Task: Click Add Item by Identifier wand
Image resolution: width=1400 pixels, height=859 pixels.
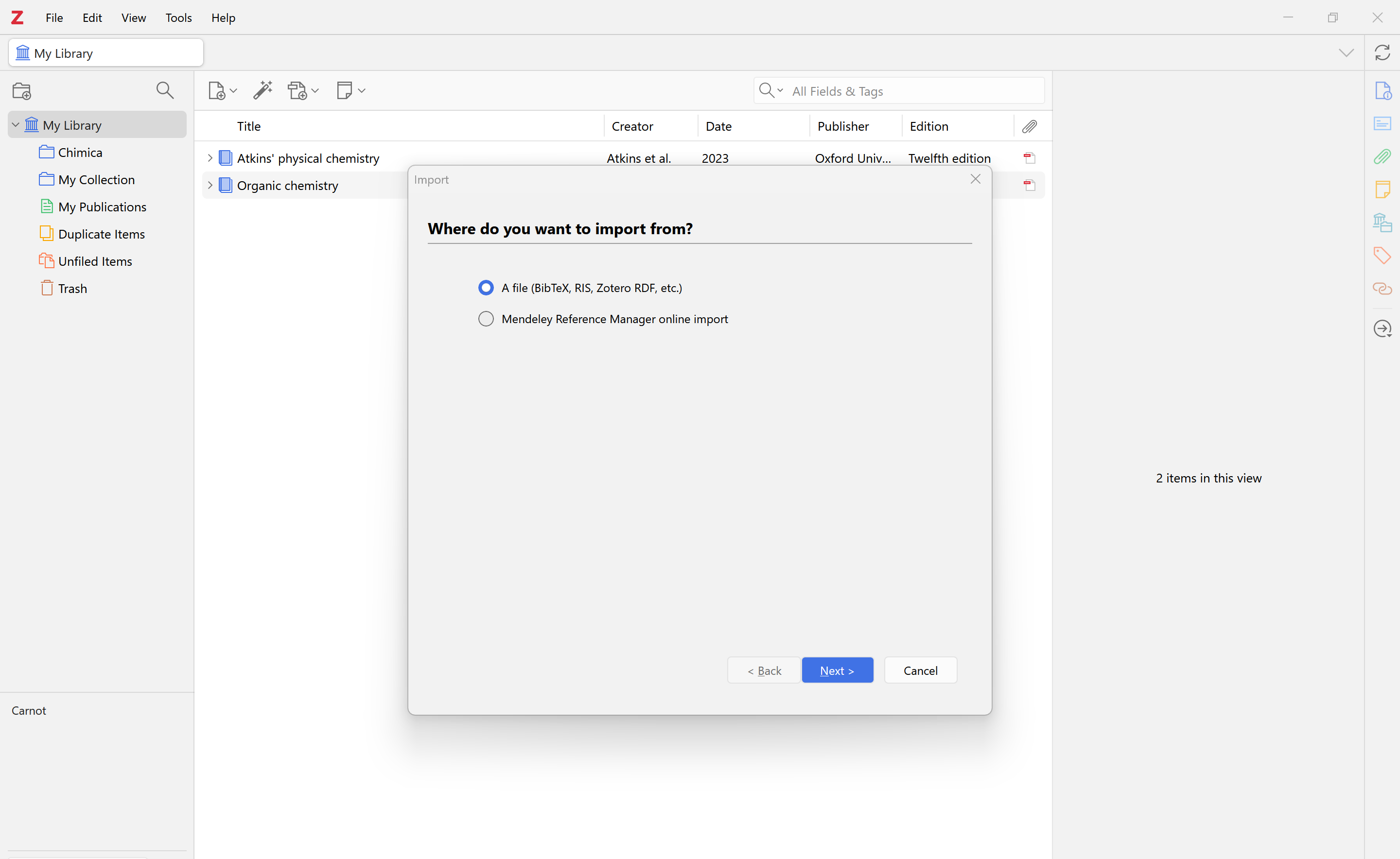Action: pyautogui.click(x=262, y=90)
